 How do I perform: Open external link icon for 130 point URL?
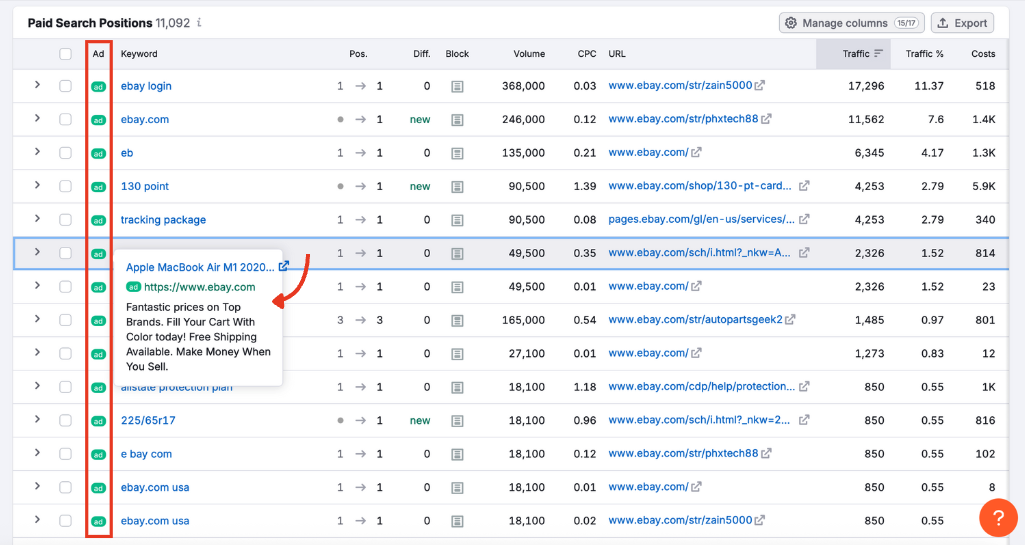tap(804, 186)
